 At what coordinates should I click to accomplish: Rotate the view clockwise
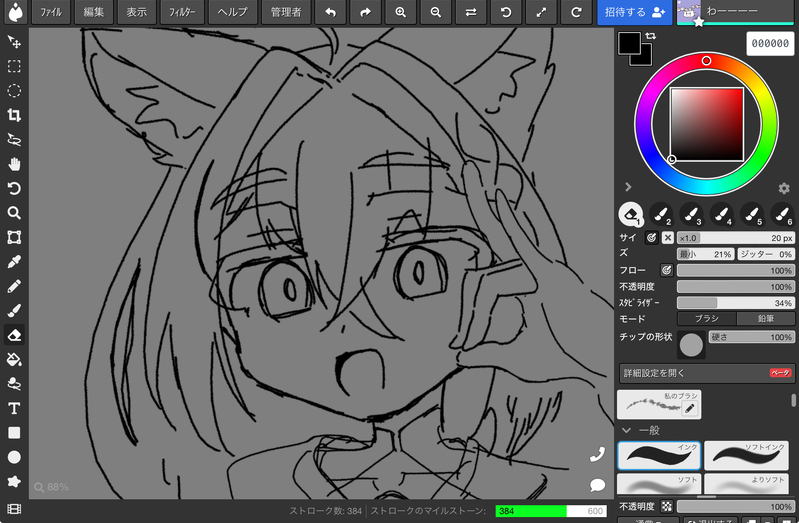576,12
